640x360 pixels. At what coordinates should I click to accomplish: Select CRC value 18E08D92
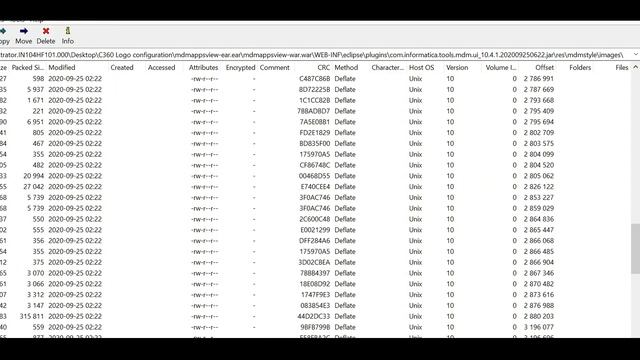pos(314,284)
